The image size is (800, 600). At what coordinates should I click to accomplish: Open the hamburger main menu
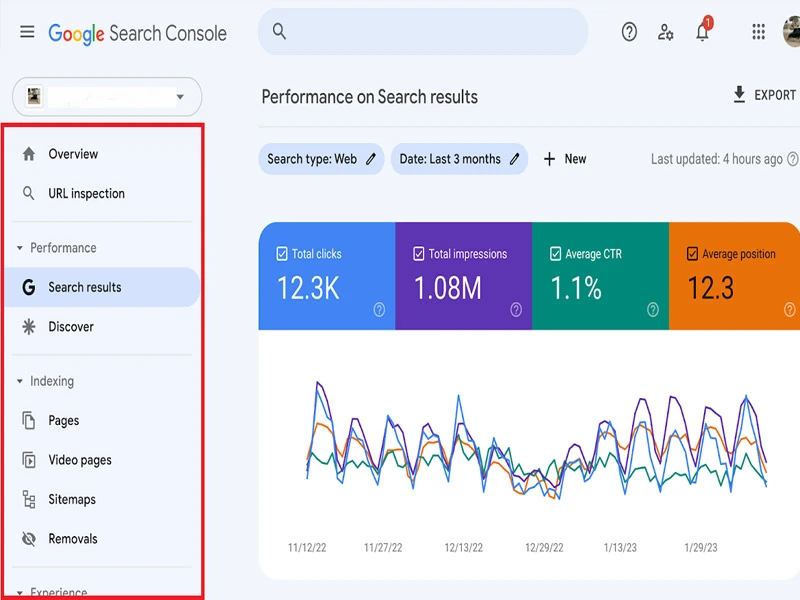tap(27, 32)
